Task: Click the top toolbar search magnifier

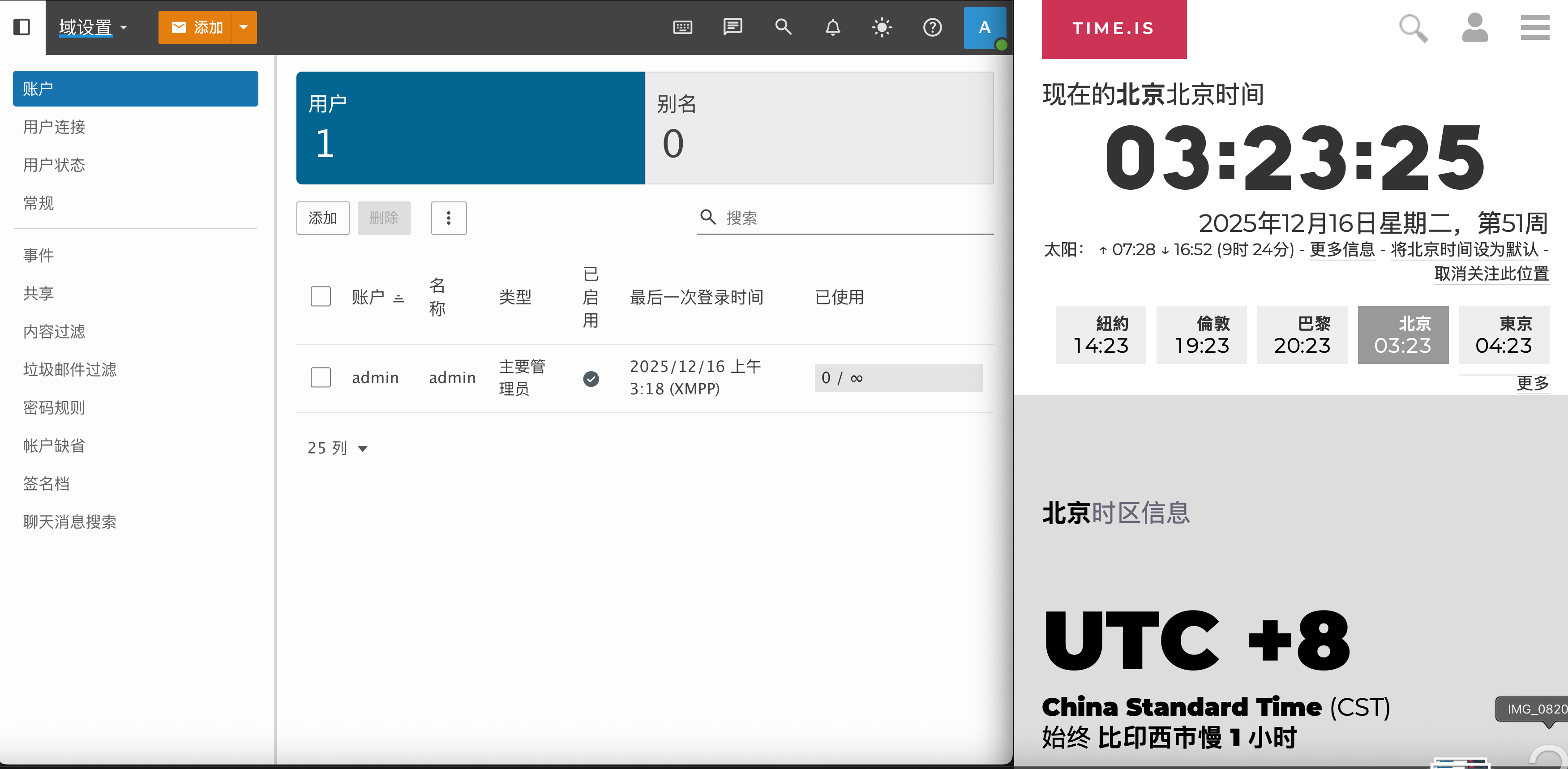Action: coord(783,27)
